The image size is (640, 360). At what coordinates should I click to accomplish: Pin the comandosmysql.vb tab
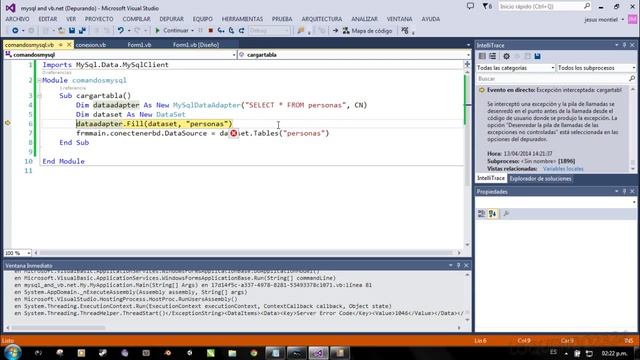click(x=61, y=44)
